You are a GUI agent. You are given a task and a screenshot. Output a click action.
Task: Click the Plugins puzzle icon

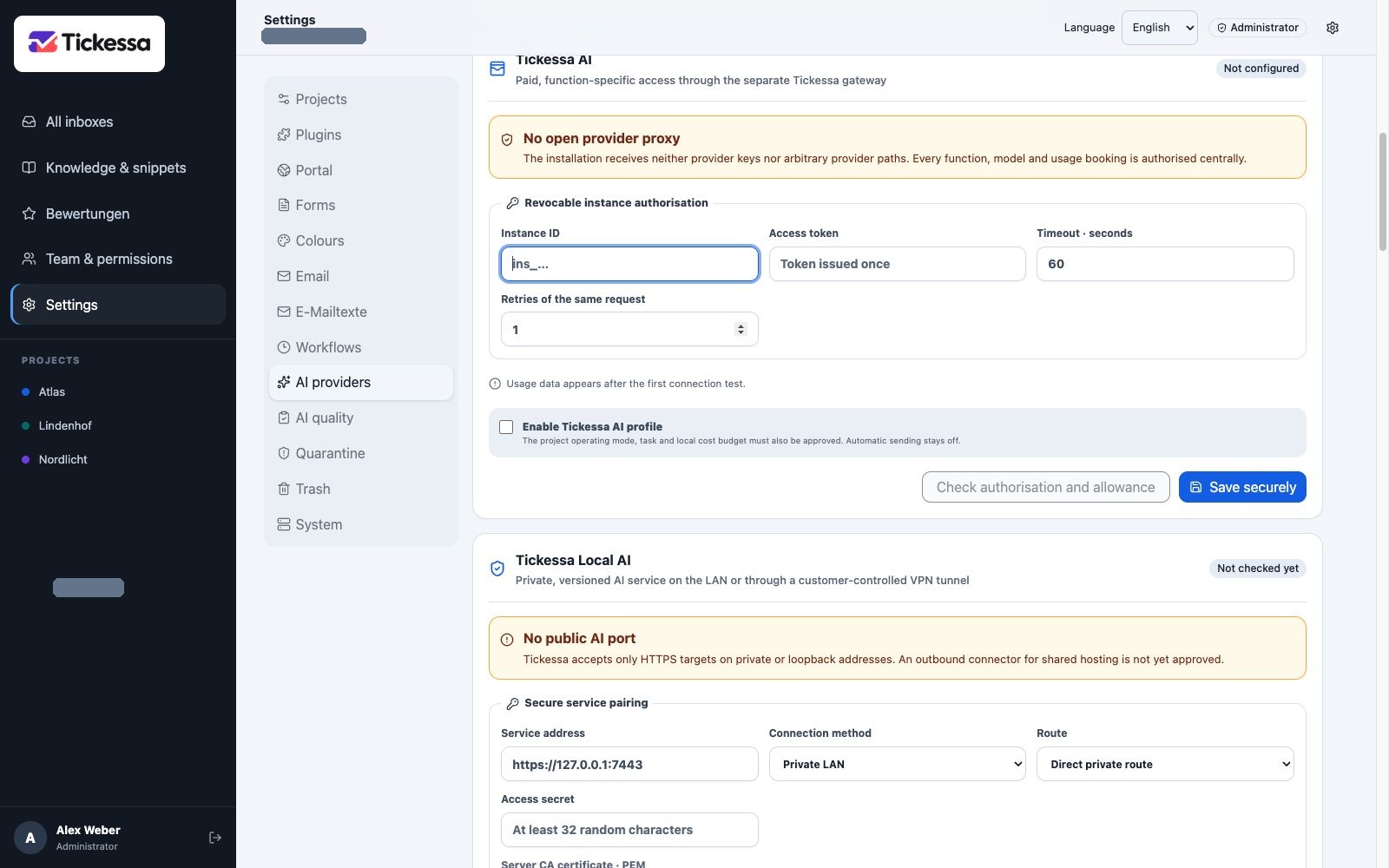[283, 135]
